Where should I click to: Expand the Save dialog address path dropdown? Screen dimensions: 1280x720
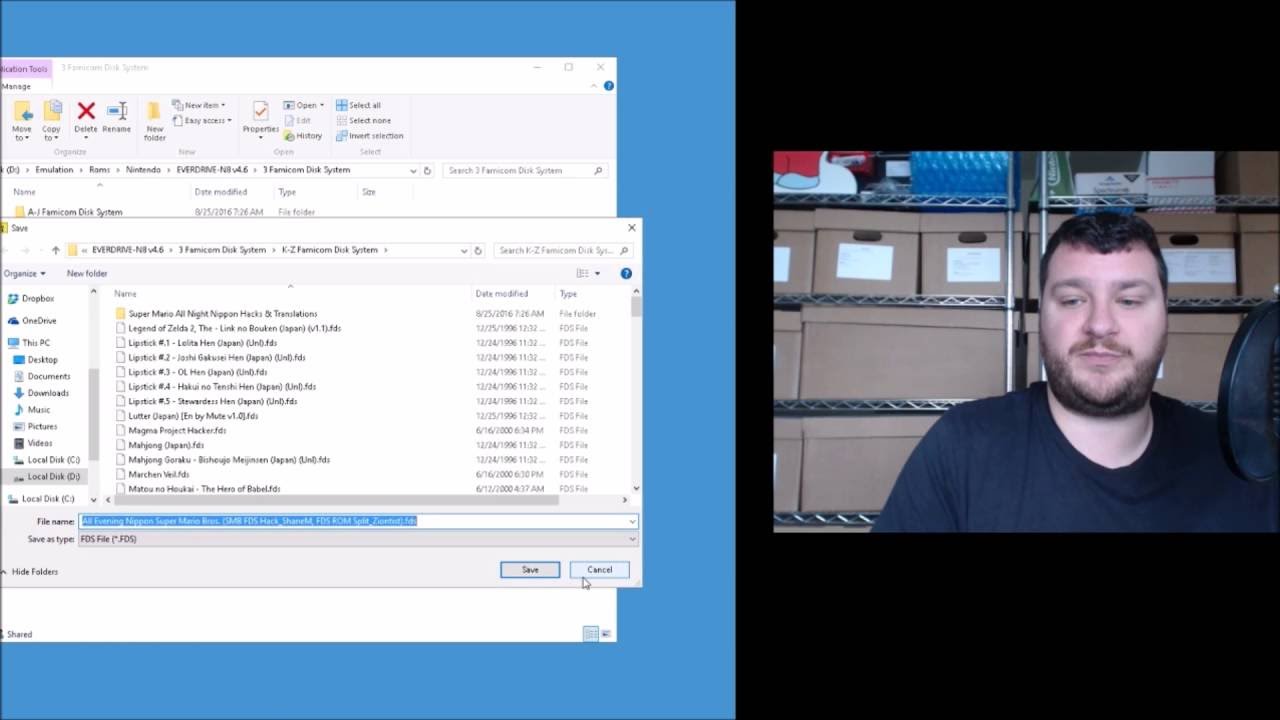pyautogui.click(x=464, y=250)
